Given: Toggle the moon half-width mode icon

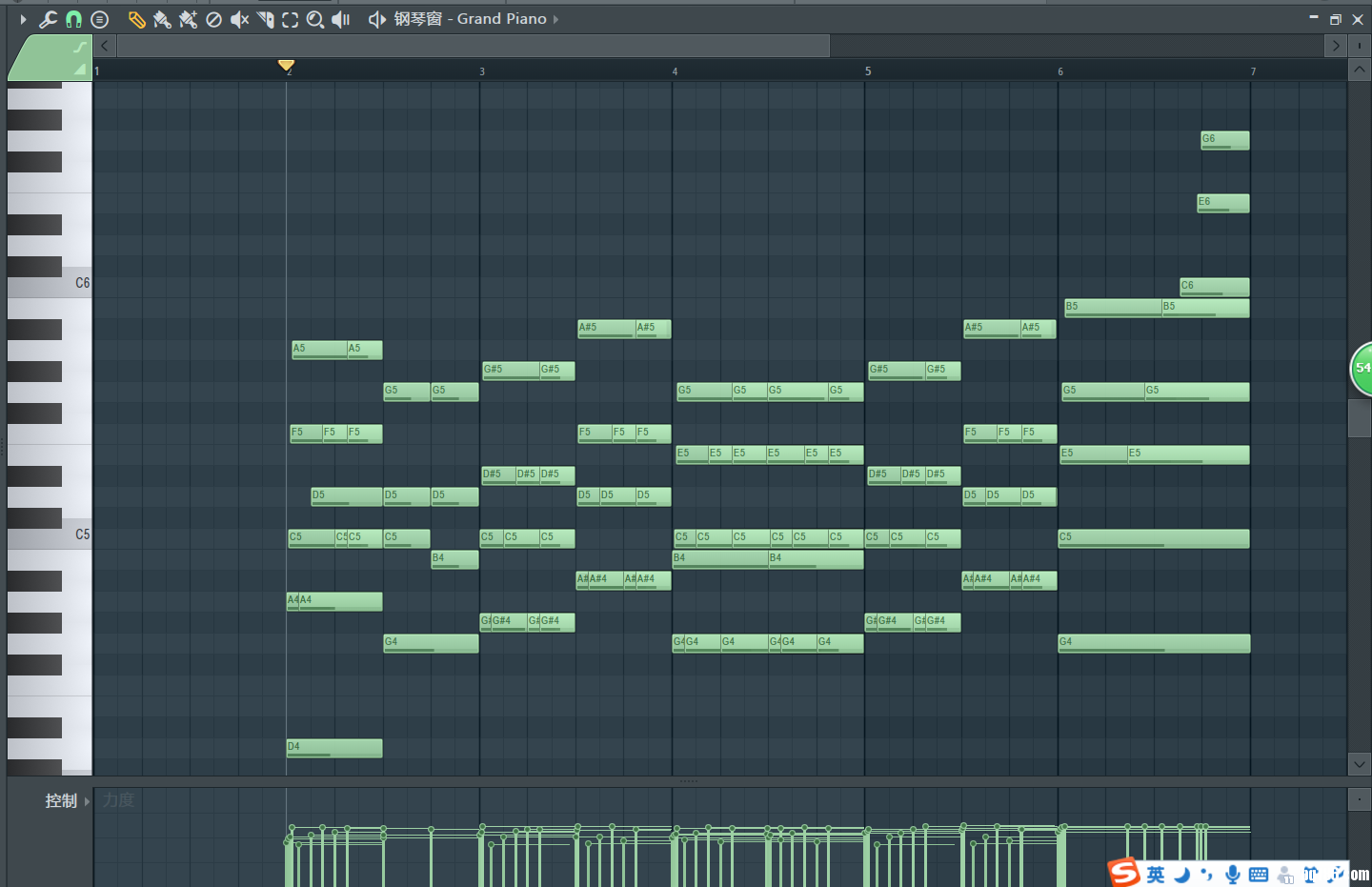Looking at the screenshot, I should 1182,875.
